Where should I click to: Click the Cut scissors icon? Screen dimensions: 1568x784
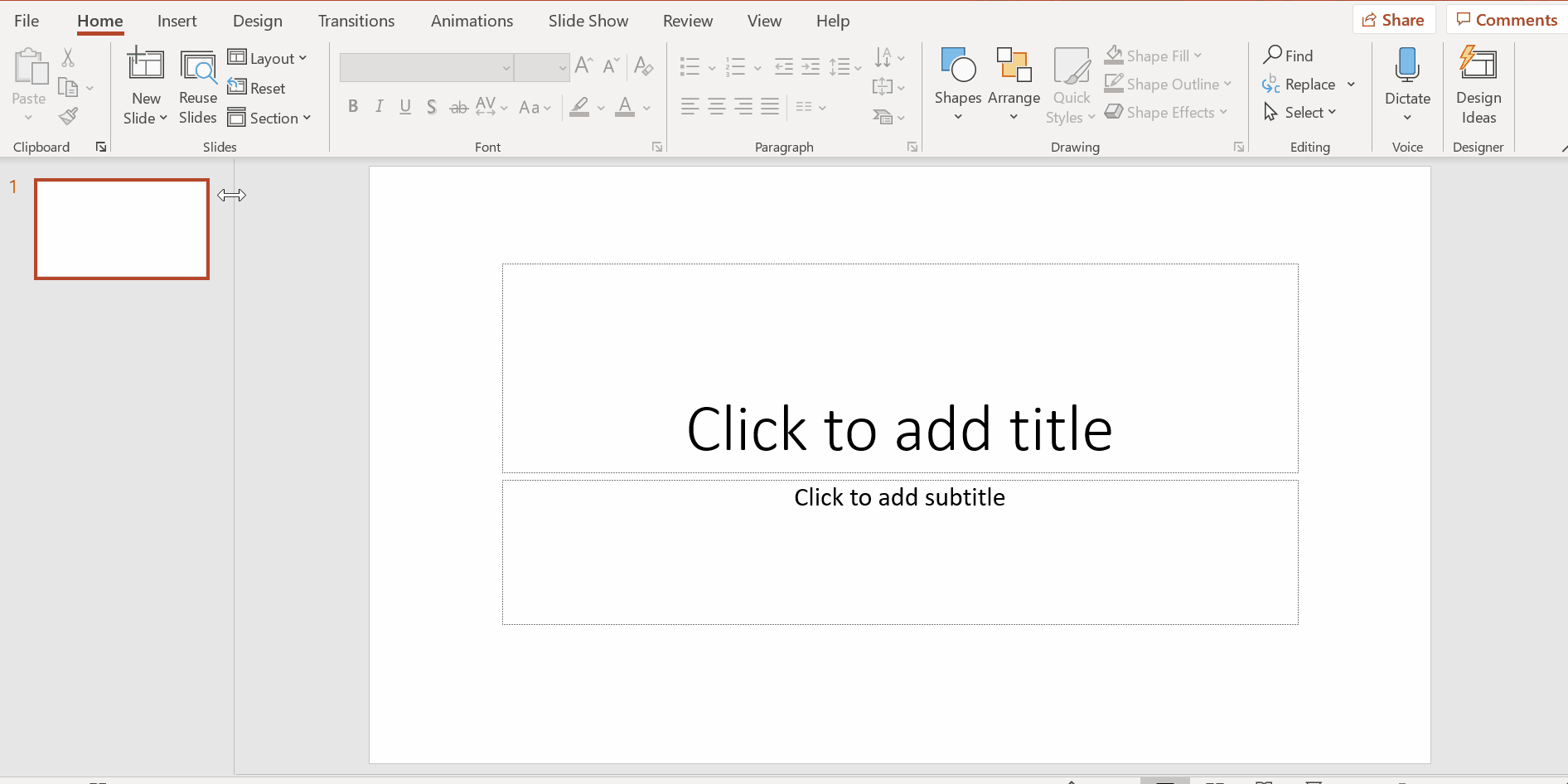coord(68,57)
